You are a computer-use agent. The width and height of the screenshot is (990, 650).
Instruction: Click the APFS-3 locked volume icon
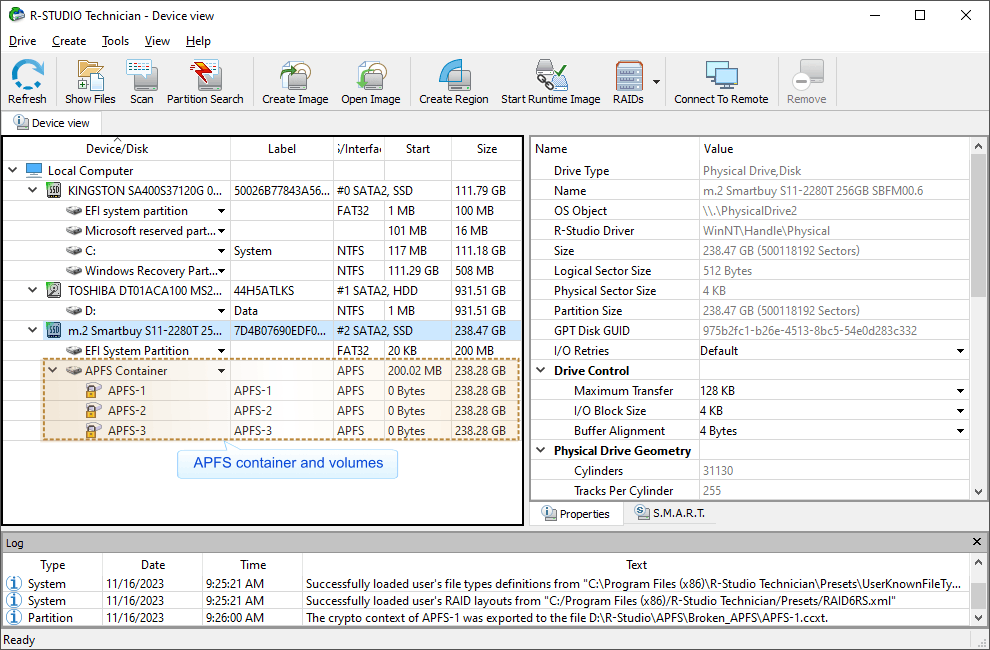point(93,431)
